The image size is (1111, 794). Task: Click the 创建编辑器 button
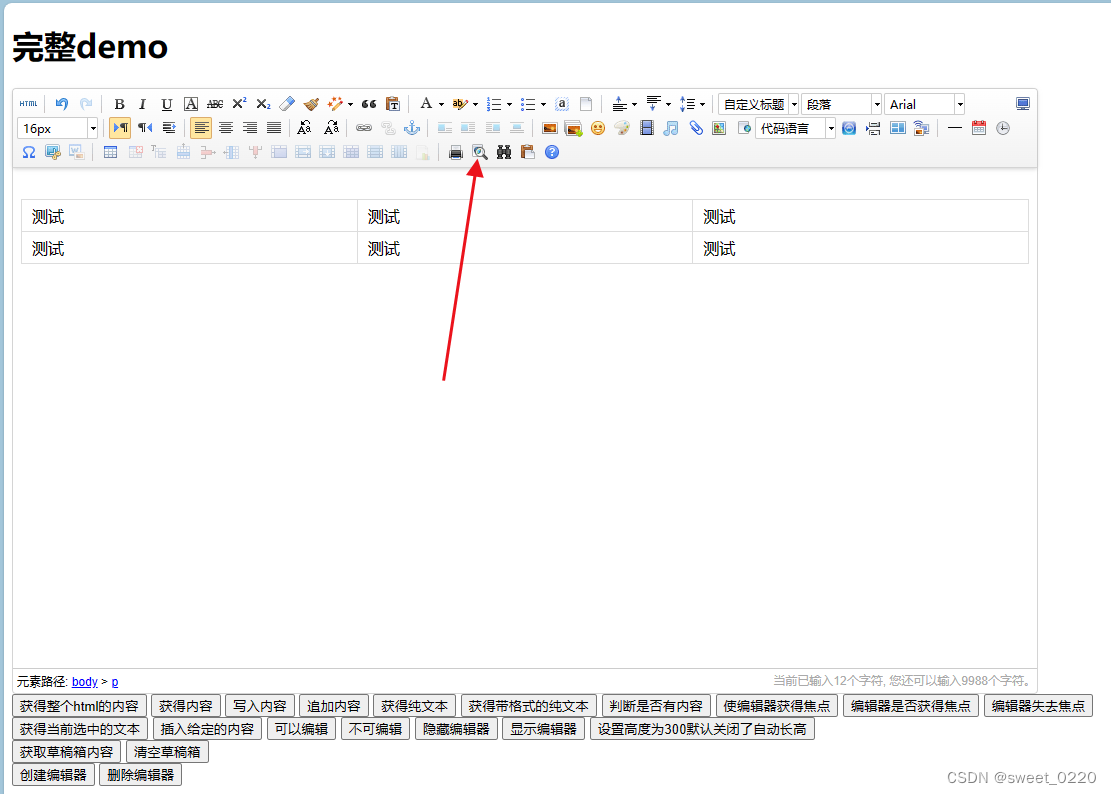pyautogui.click(x=52, y=774)
